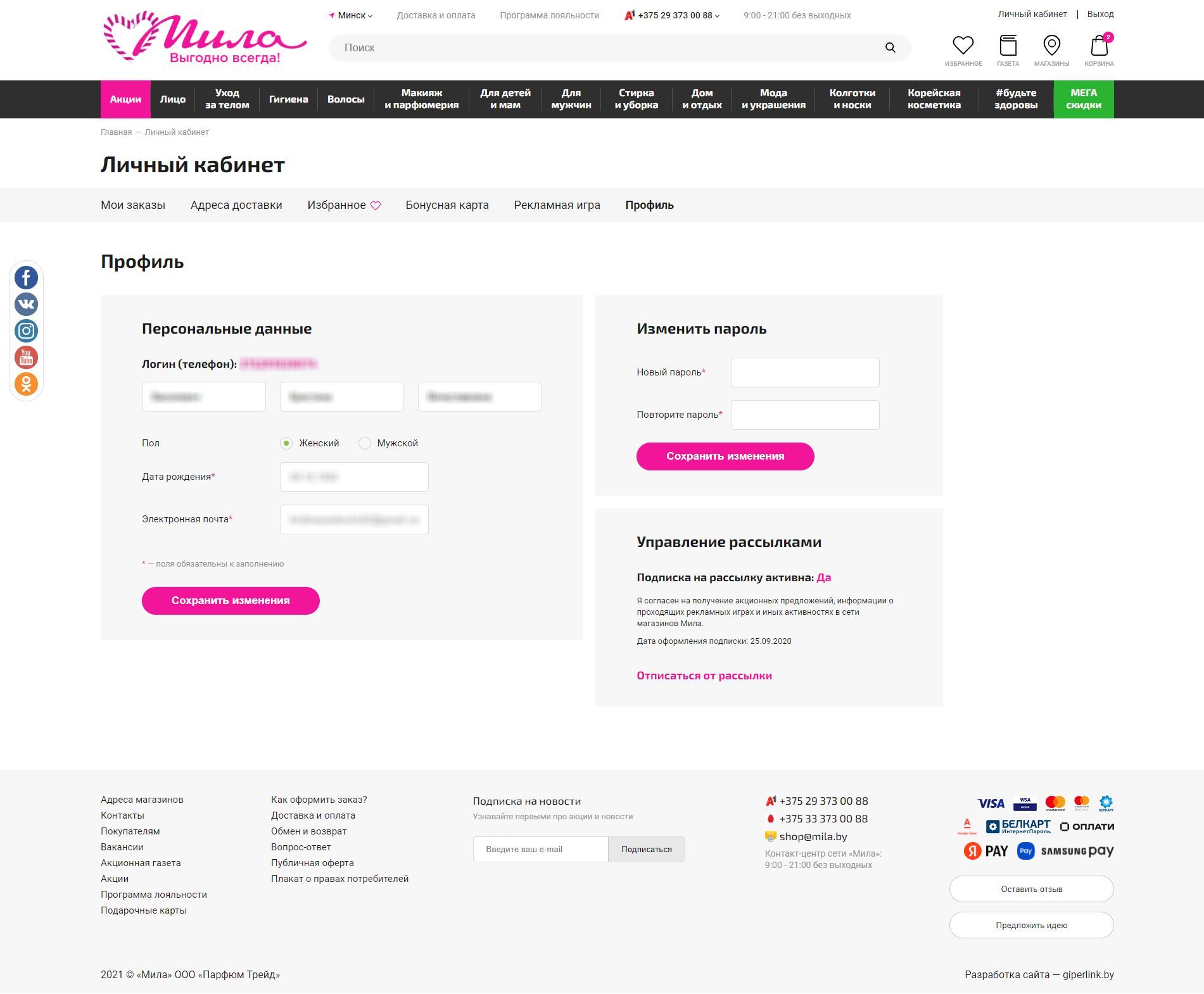Select the Женский gender radio button
This screenshot has height=994, width=1204.
286,443
